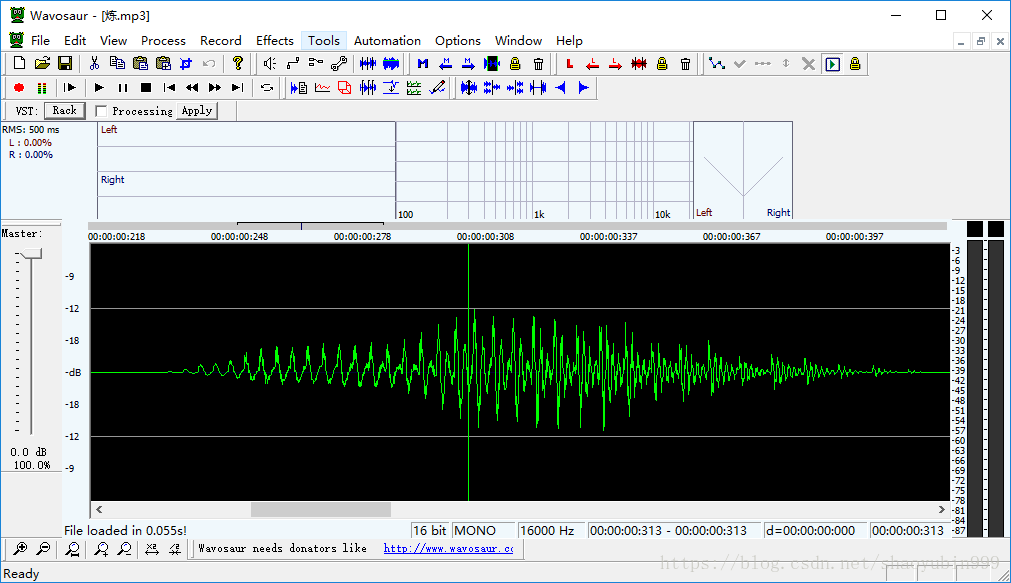Open the File menu
Image resolution: width=1011 pixels, height=583 pixels.
[x=40, y=41]
